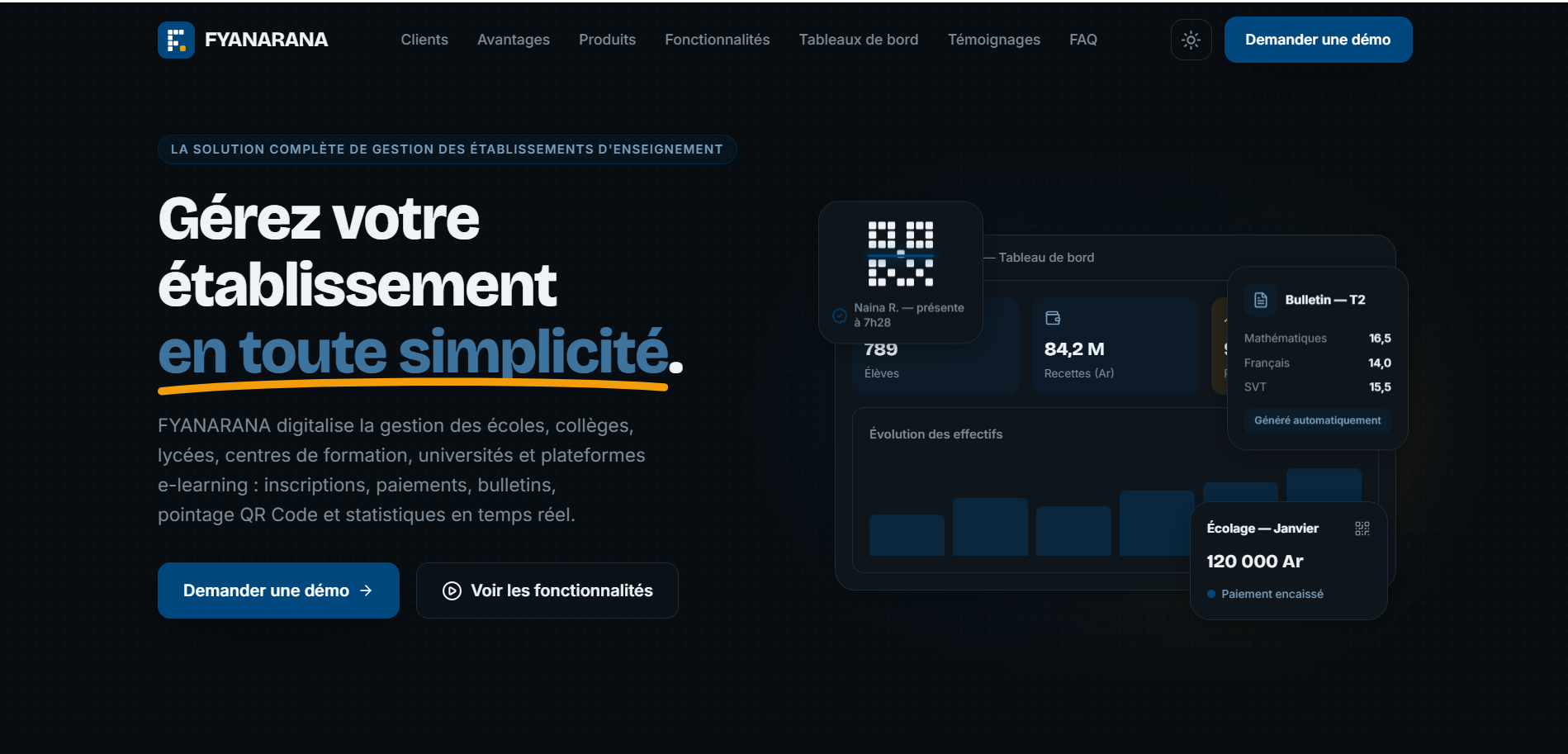Click '120 000 Ar' amount

[1255, 562]
